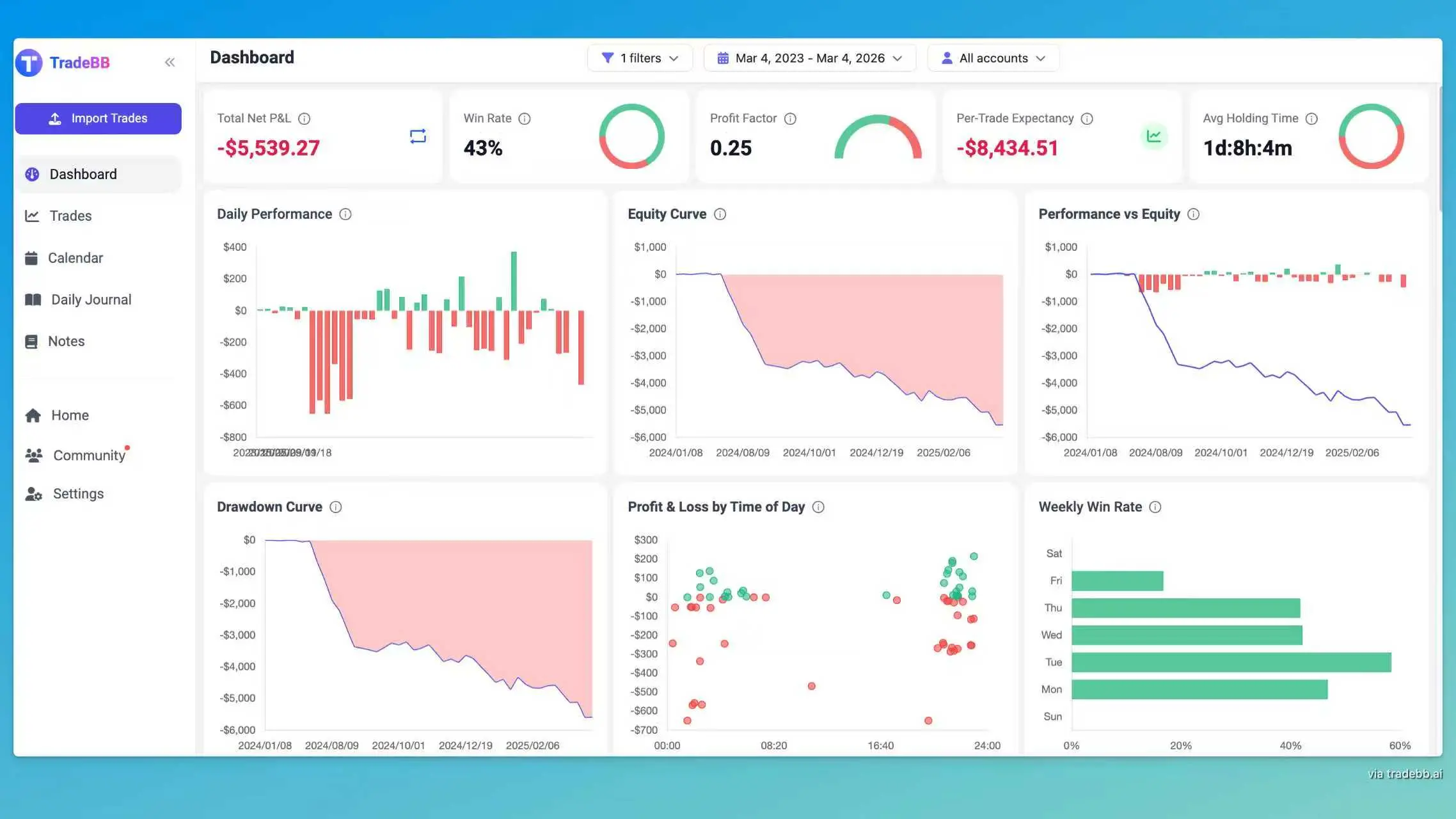Open the Calendar section from sidebar
The height and width of the screenshot is (819, 1456).
tap(75, 257)
